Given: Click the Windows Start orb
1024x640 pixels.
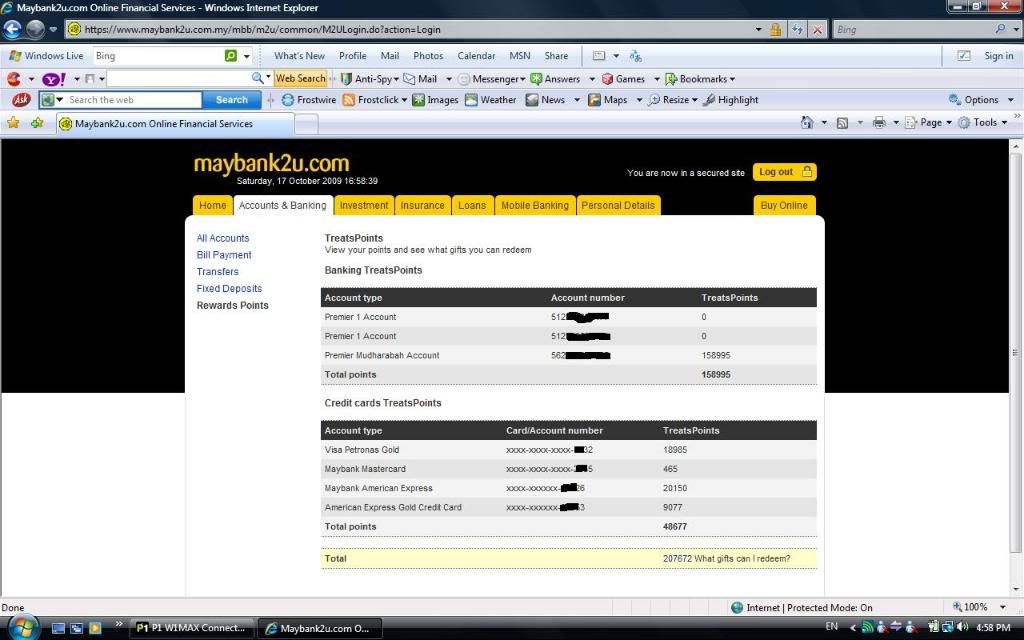Looking at the screenshot, I should point(23,627).
